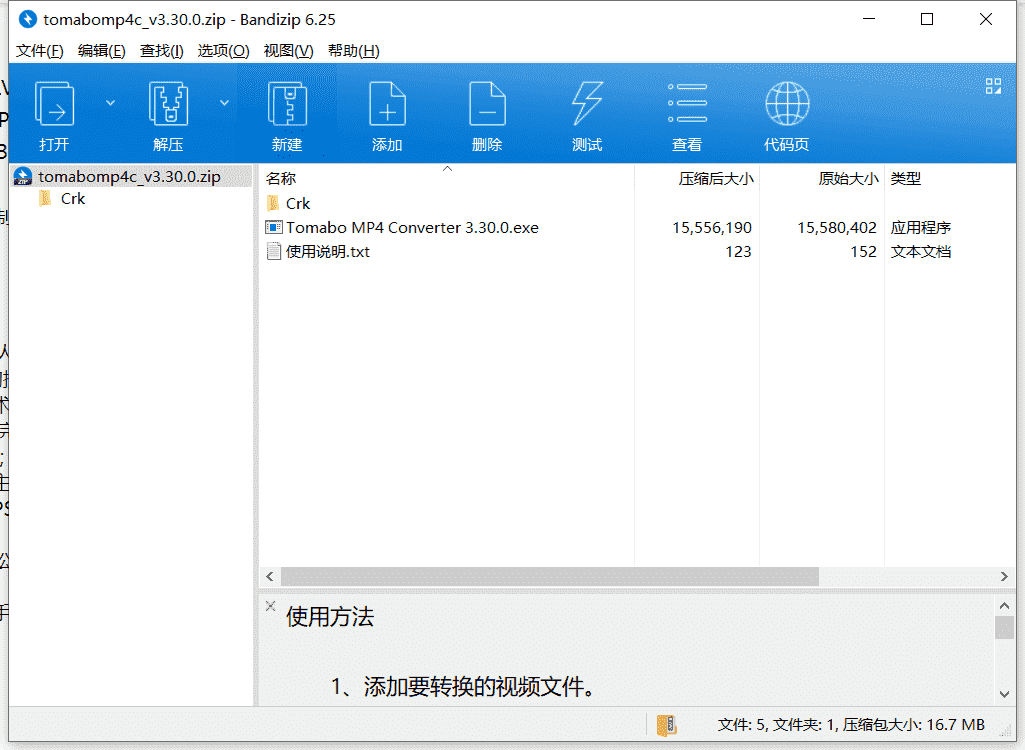
Task: Click the status bar file count text
Action: click(851, 725)
